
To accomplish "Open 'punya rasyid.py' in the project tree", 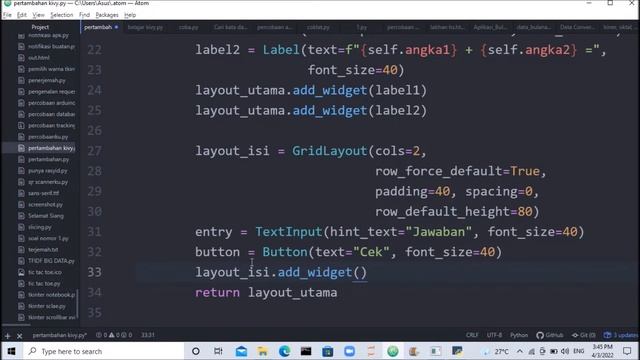I will tap(48, 171).
